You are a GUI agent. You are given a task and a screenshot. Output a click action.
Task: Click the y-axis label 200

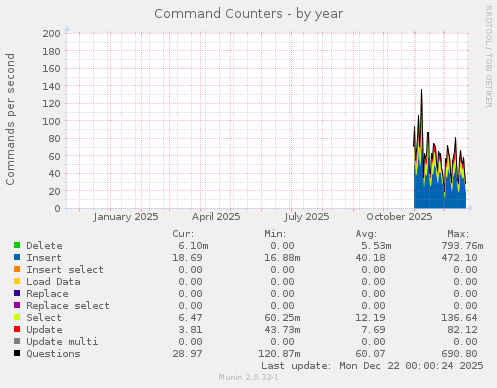(x=51, y=33)
